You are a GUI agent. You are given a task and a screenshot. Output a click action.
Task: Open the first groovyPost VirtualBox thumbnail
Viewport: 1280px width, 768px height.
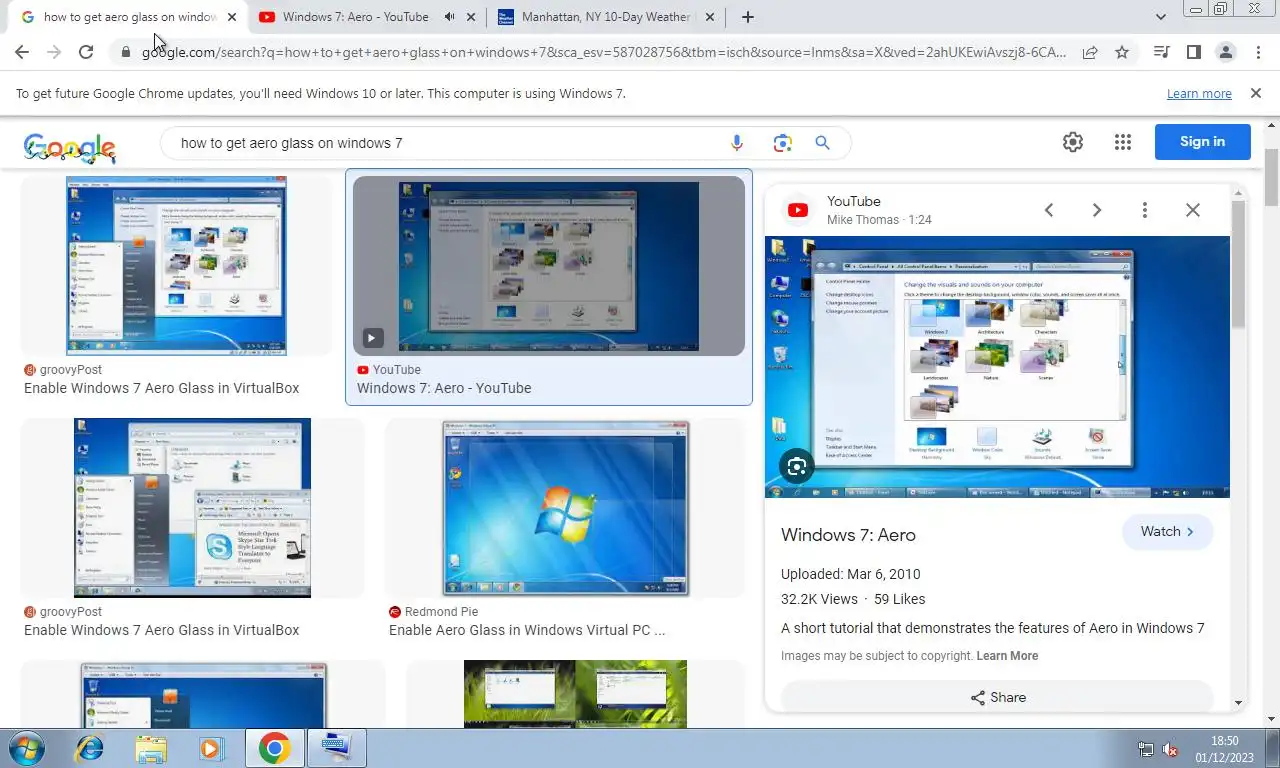tap(176, 266)
